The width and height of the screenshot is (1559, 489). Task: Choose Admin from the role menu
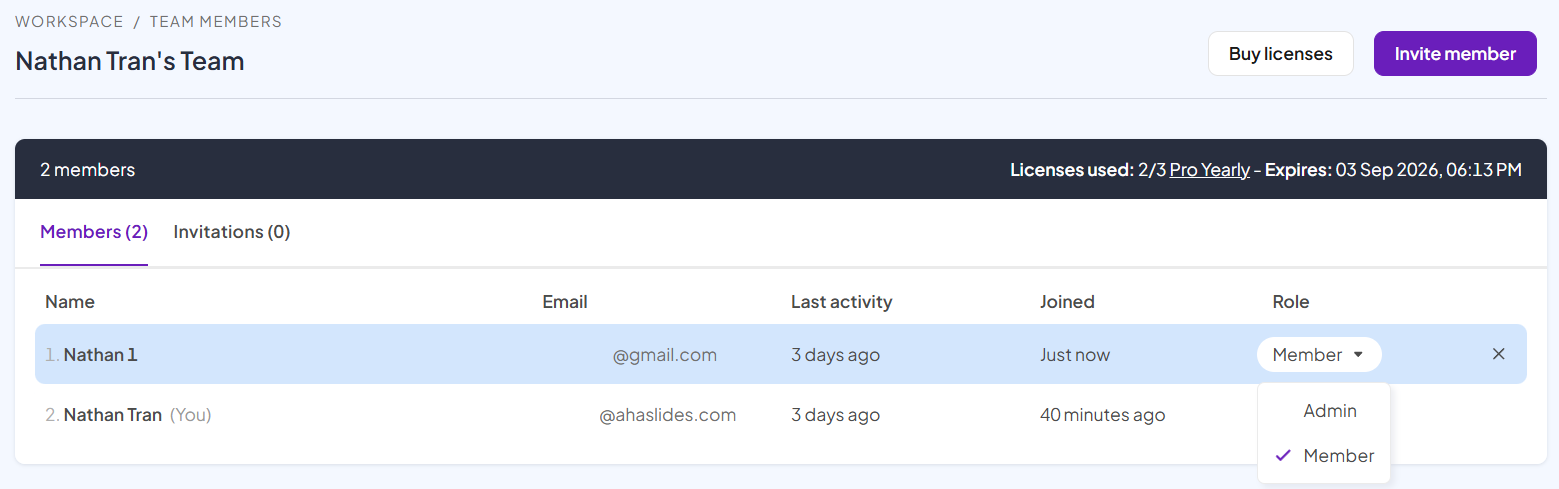(x=1329, y=411)
